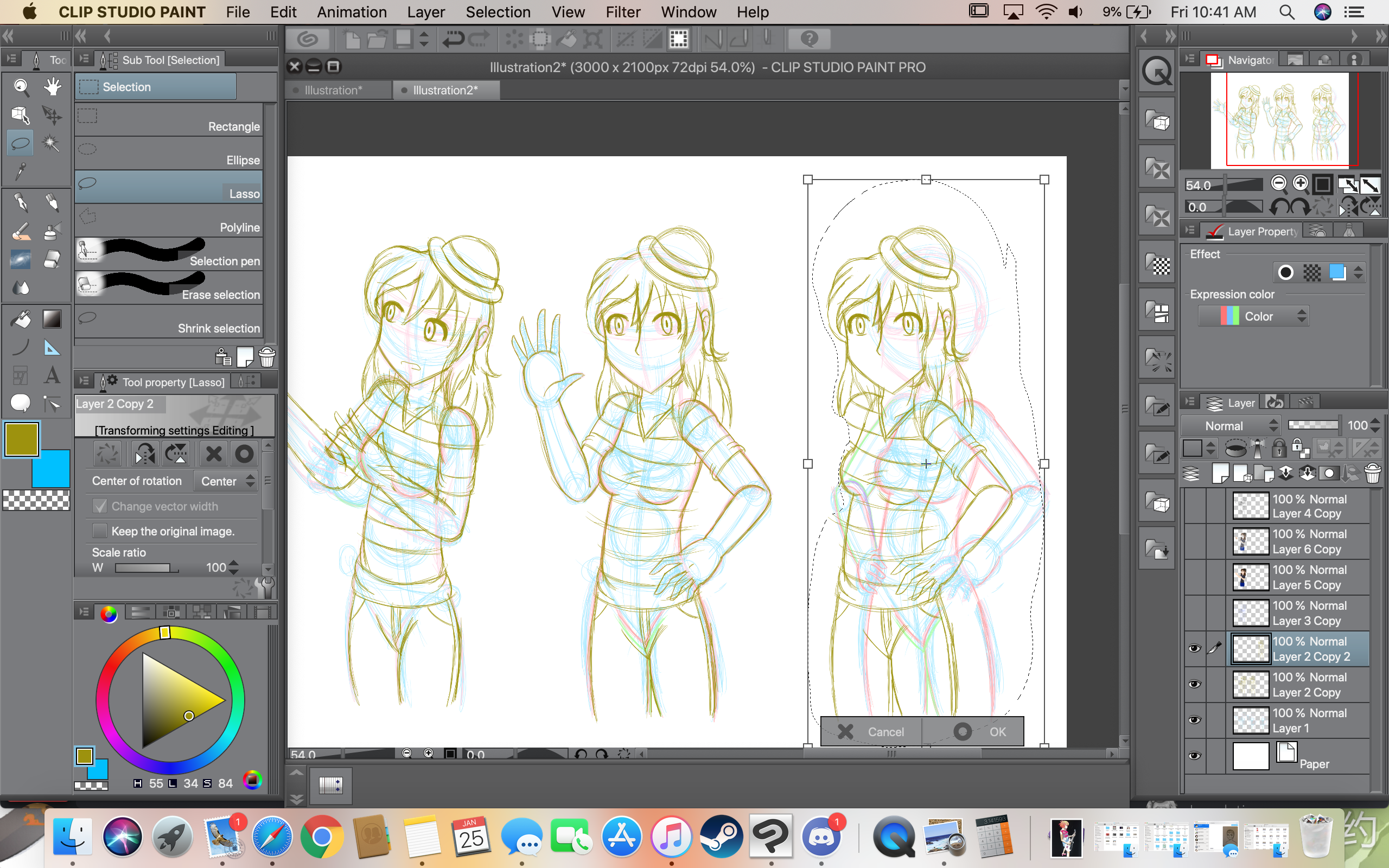Open the Layer Property tab

coord(1251,231)
